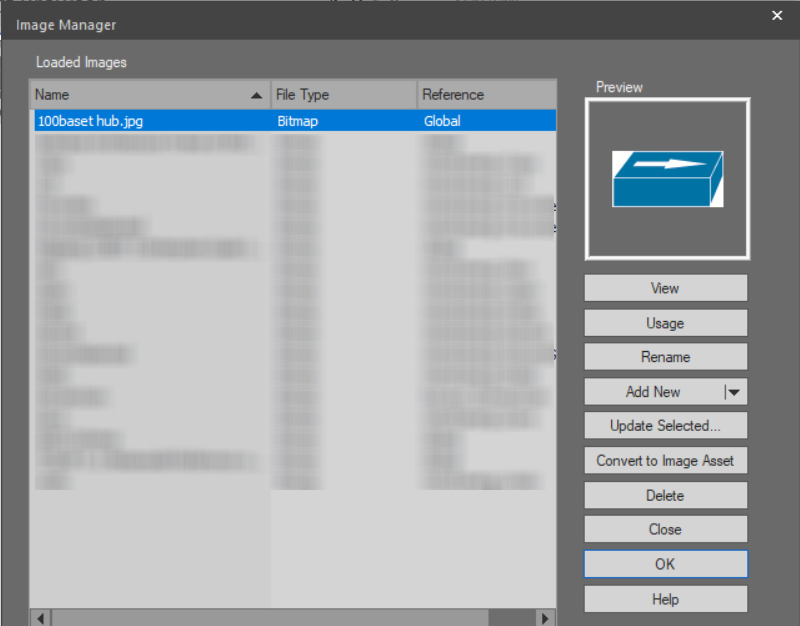The height and width of the screenshot is (626, 800).
Task: Close the Image Manager dialog with X
Action: pyautogui.click(x=777, y=15)
